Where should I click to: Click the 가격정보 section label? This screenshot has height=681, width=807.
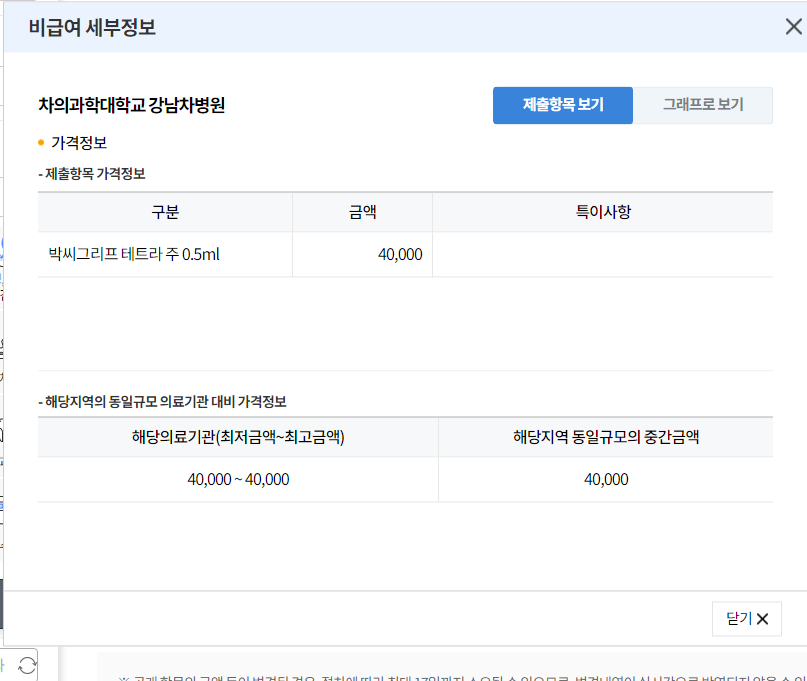pyautogui.click(x=77, y=142)
